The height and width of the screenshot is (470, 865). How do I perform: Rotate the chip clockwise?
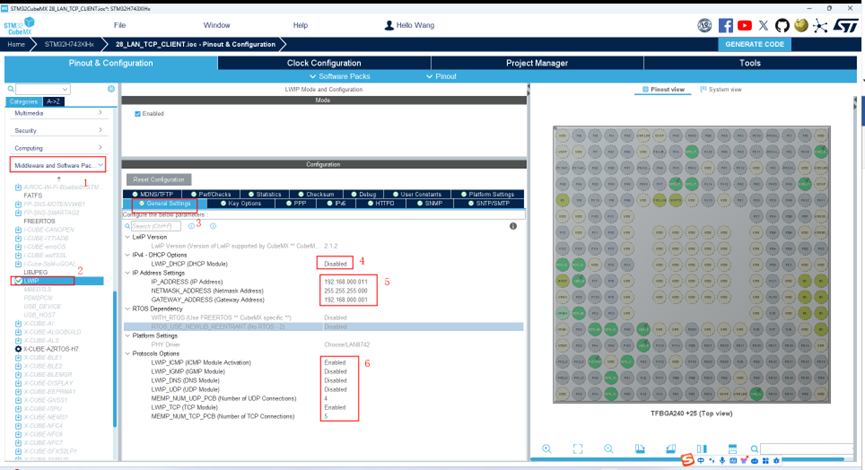click(639, 448)
